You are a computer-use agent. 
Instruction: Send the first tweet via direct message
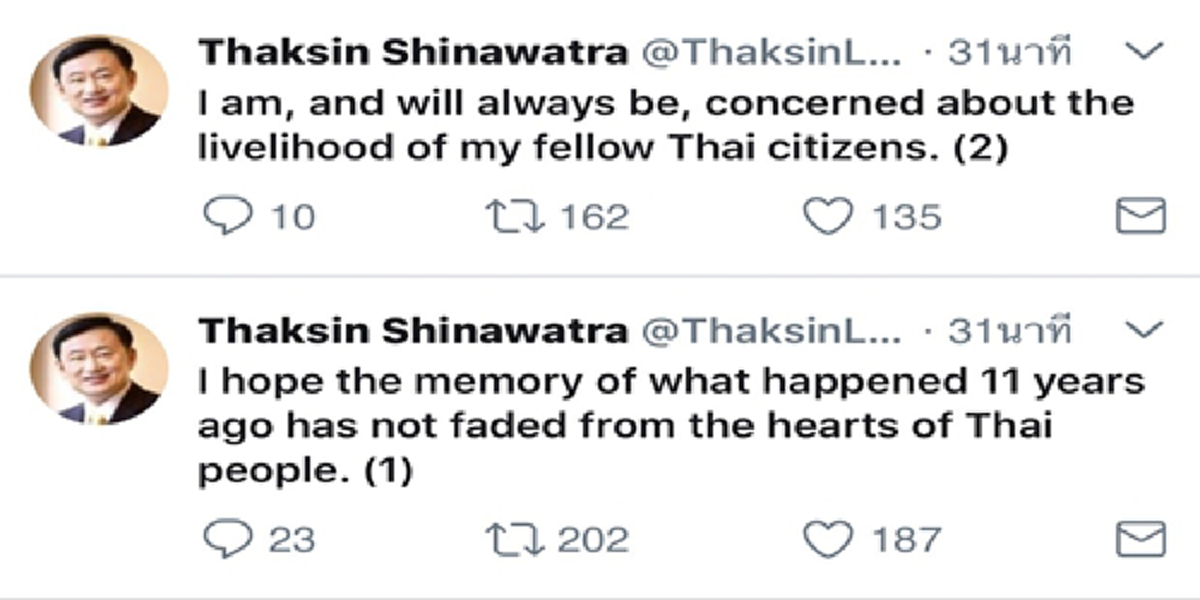tap(1140, 216)
